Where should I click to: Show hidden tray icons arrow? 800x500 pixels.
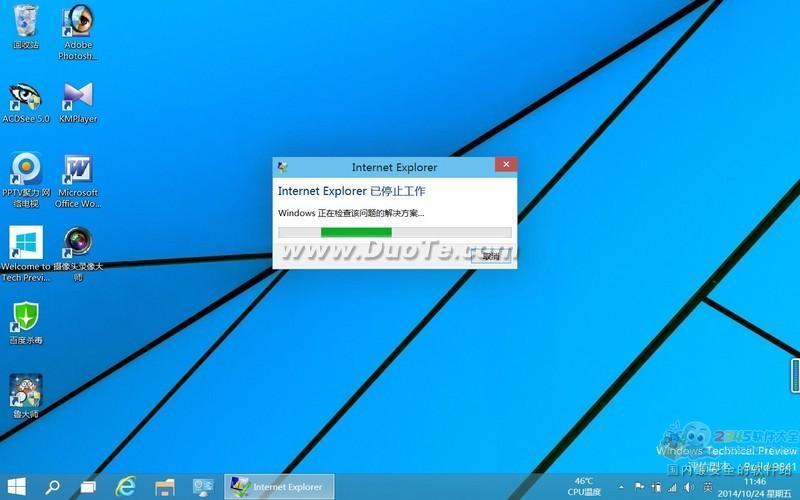click(x=621, y=488)
